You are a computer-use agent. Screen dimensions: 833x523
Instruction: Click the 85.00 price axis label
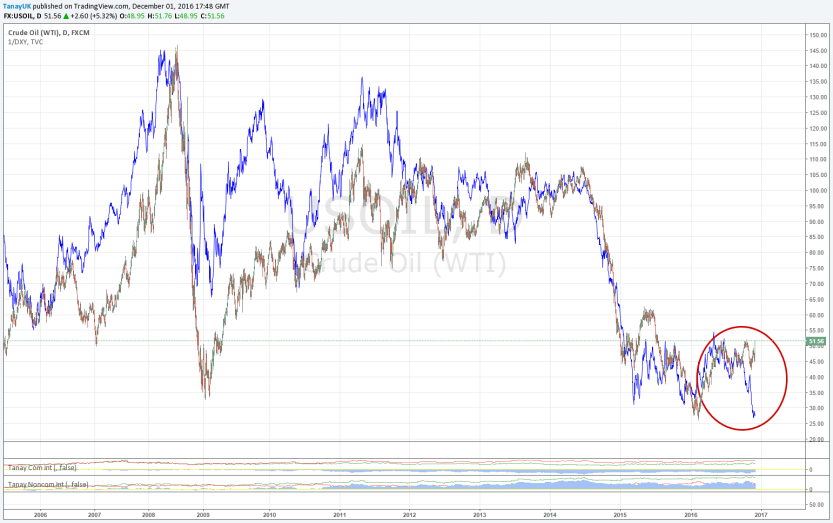point(818,238)
